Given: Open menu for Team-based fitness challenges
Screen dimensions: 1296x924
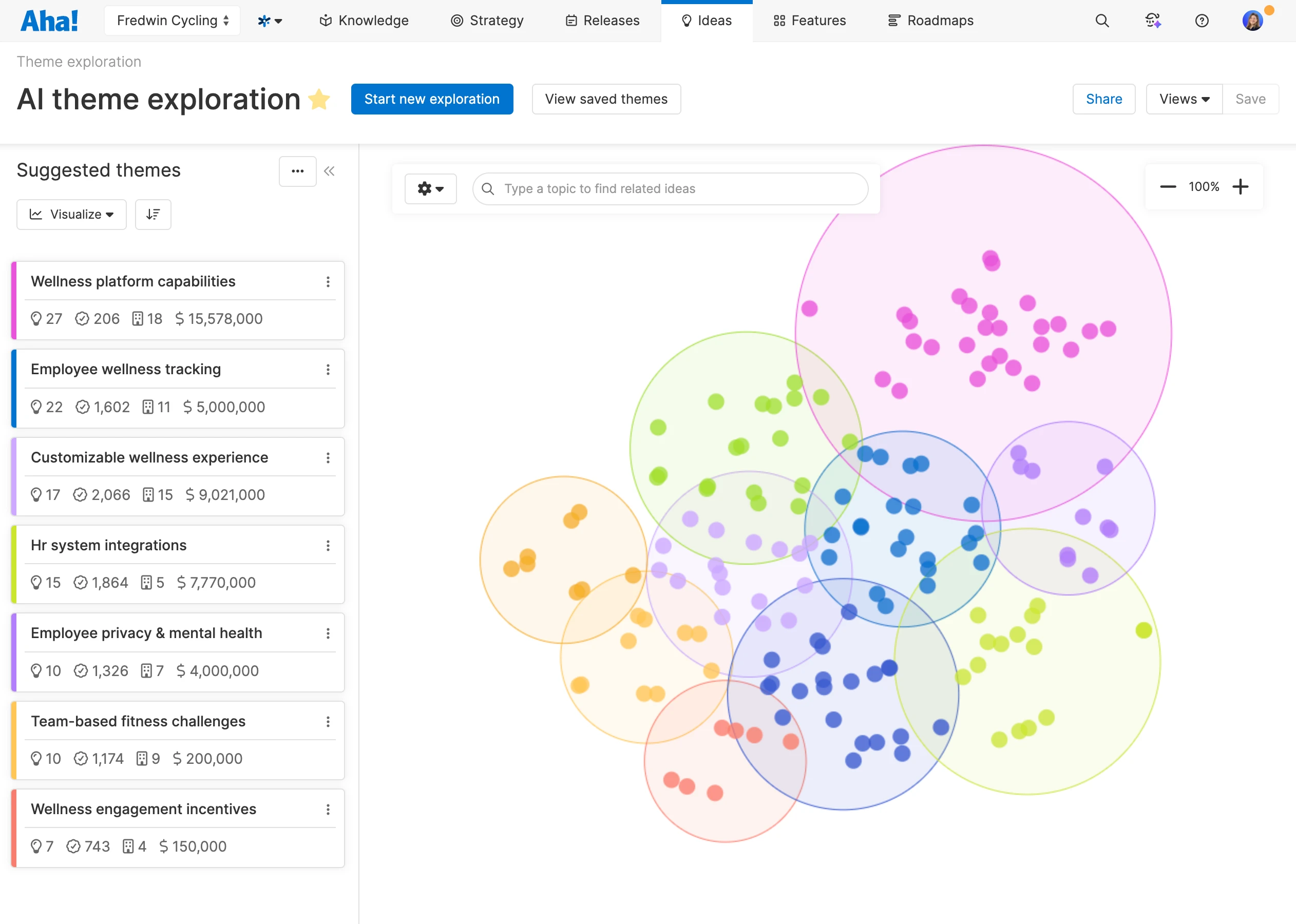Looking at the screenshot, I should 328,721.
